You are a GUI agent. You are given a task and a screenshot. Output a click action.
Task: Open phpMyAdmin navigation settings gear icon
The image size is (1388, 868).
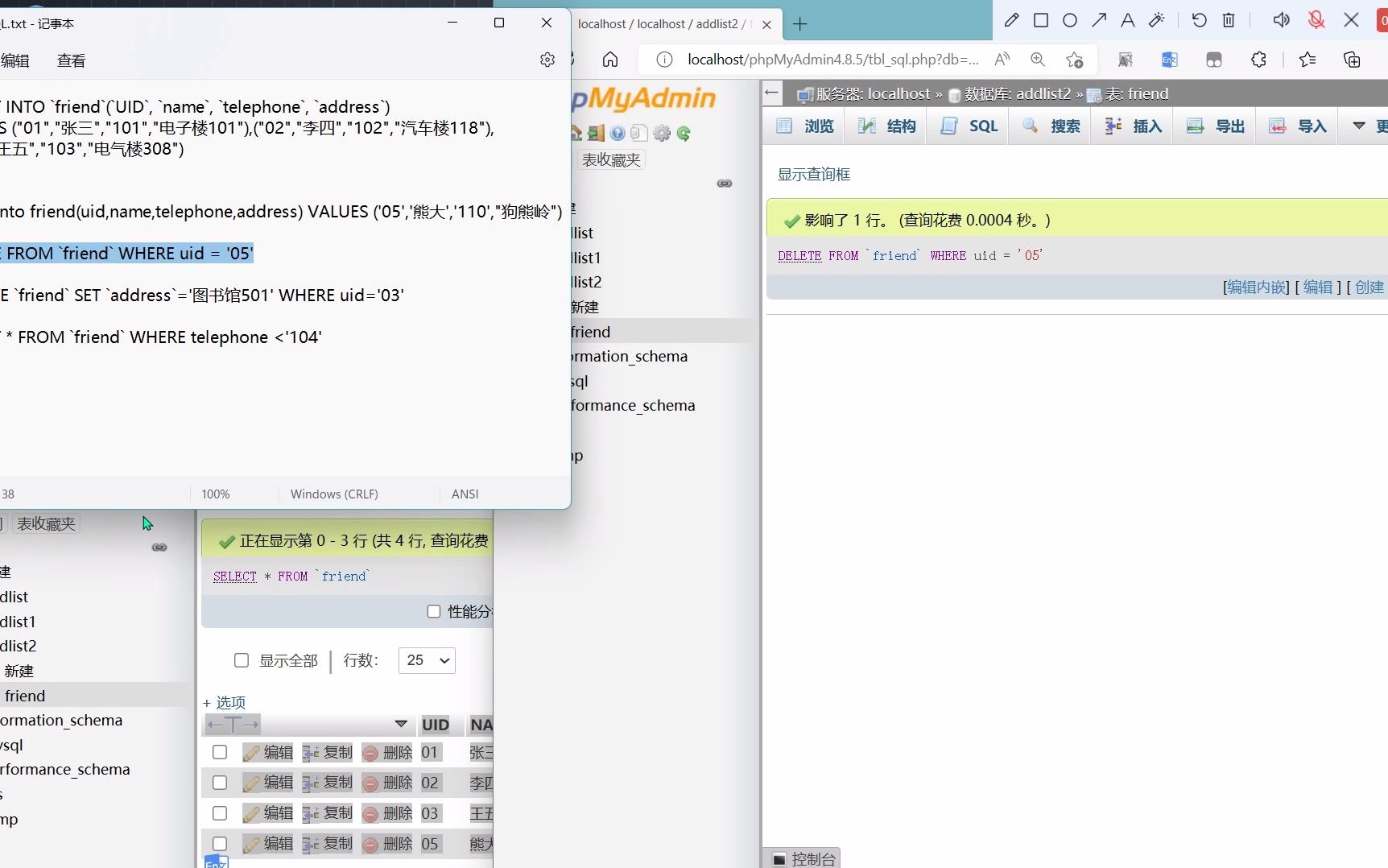(662, 134)
